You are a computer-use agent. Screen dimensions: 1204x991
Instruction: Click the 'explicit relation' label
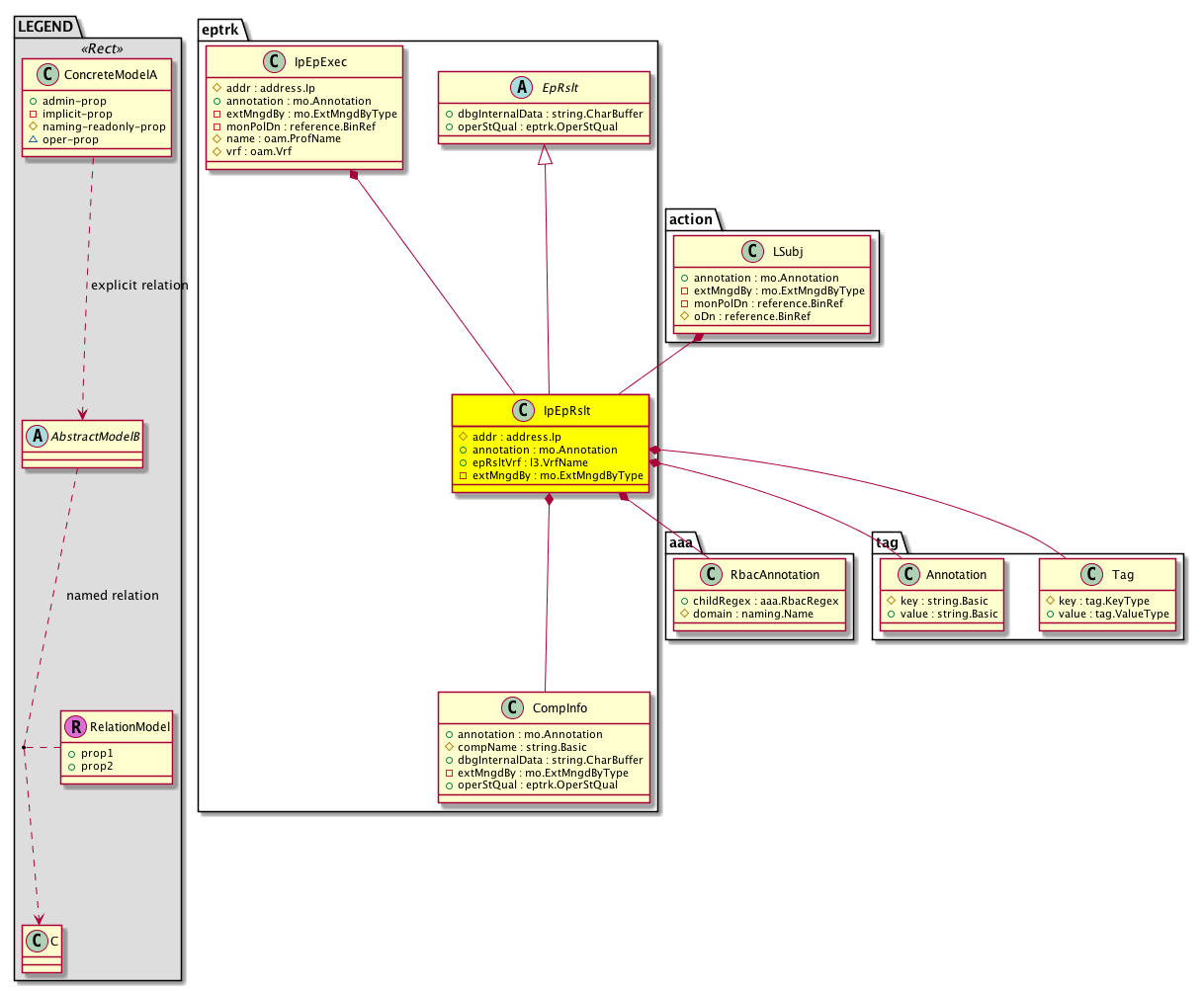pos(139,286)
